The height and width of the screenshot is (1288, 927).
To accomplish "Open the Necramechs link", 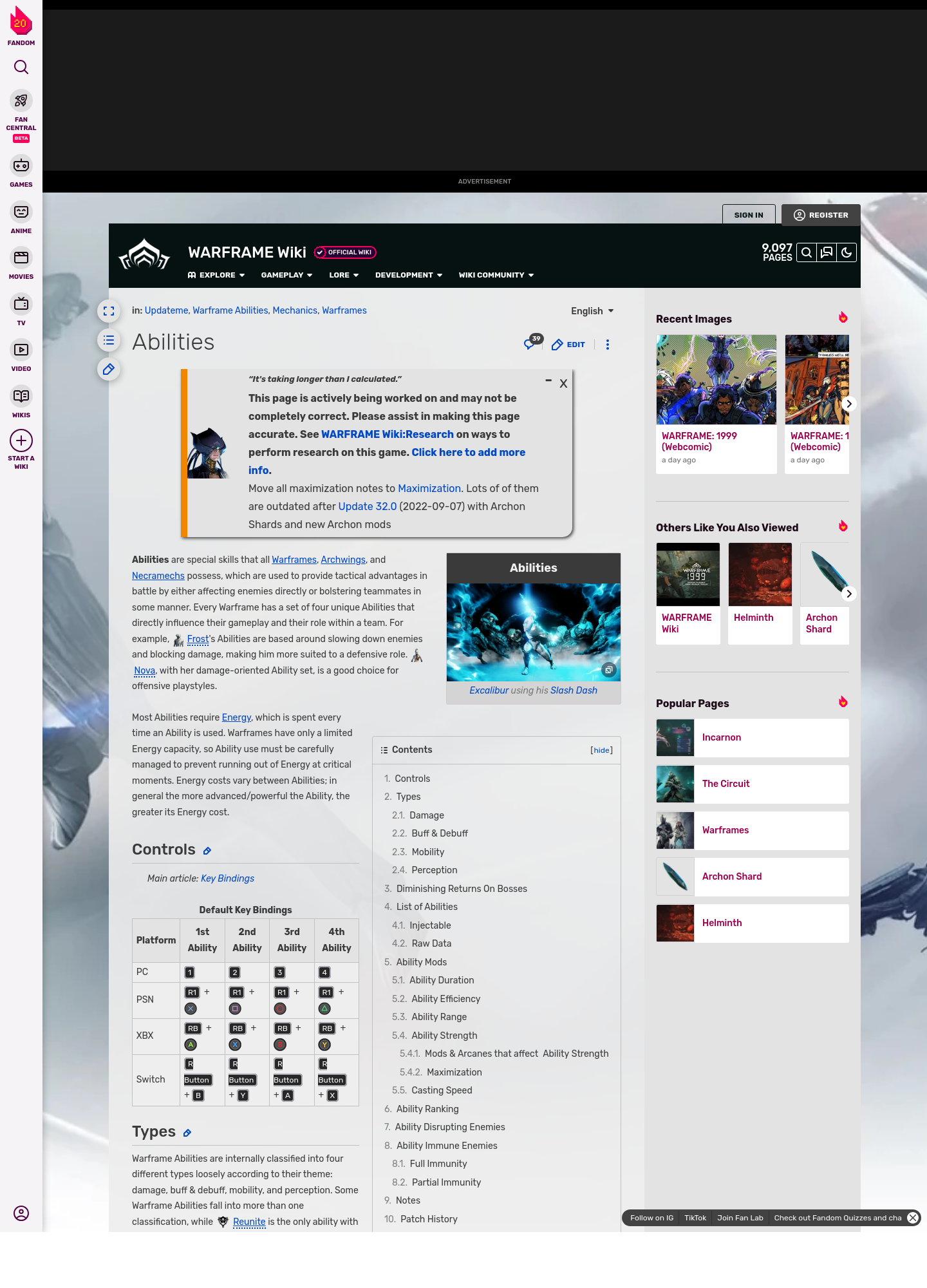I will point(158,576).
